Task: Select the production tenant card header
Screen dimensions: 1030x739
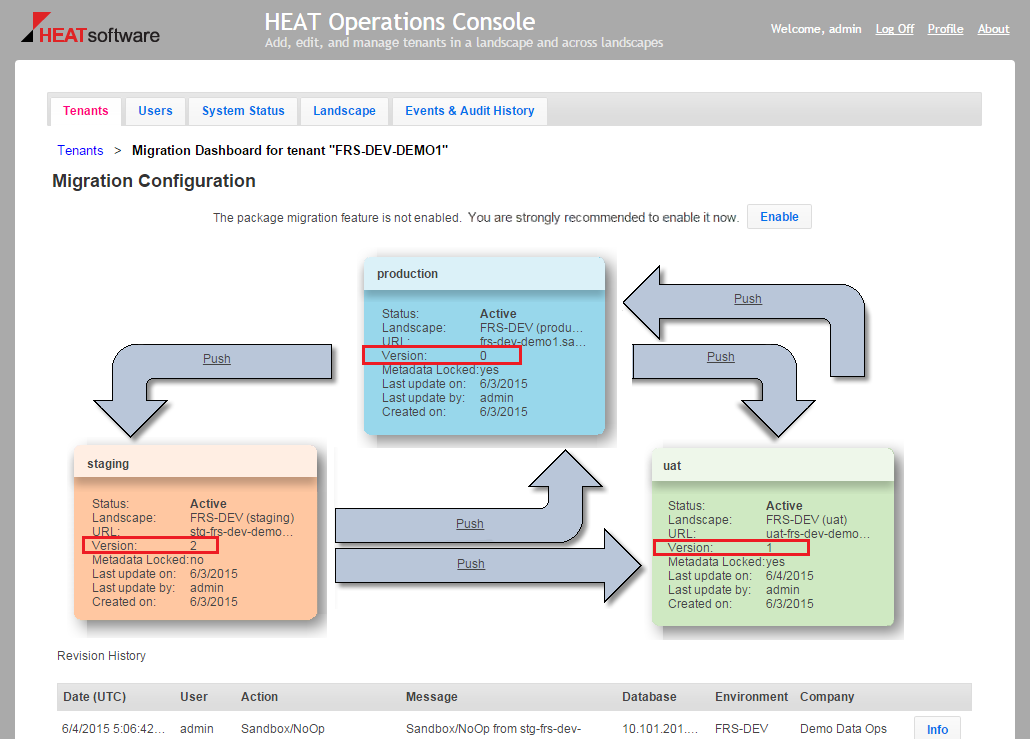Action: pos(485,274)
